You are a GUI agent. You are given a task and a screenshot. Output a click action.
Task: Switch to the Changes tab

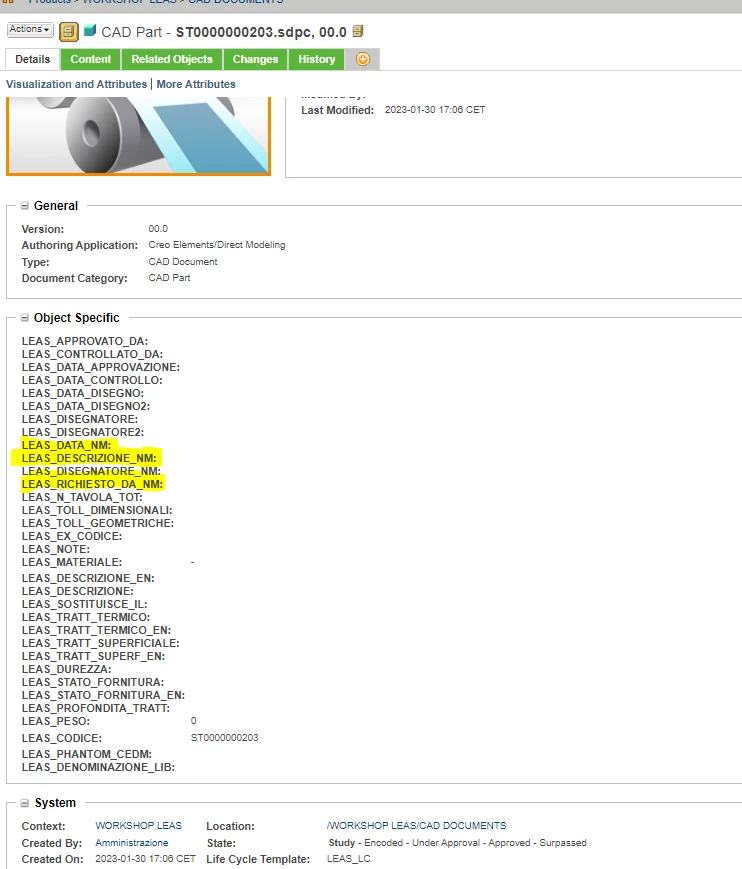tap(255, 59)
